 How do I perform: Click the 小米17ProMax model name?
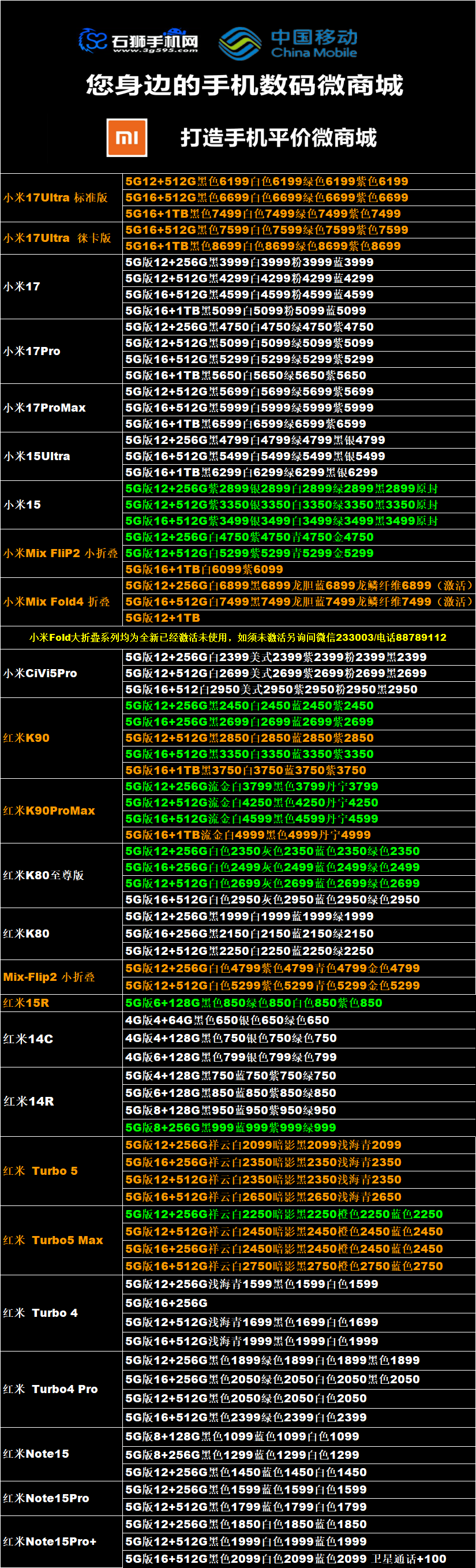(44, 408)
